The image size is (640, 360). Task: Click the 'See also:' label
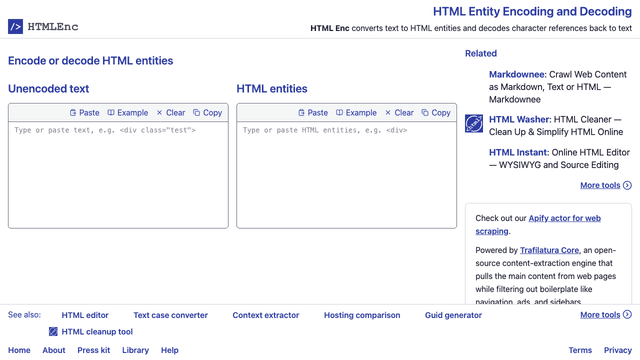click(x=24, y=315)
